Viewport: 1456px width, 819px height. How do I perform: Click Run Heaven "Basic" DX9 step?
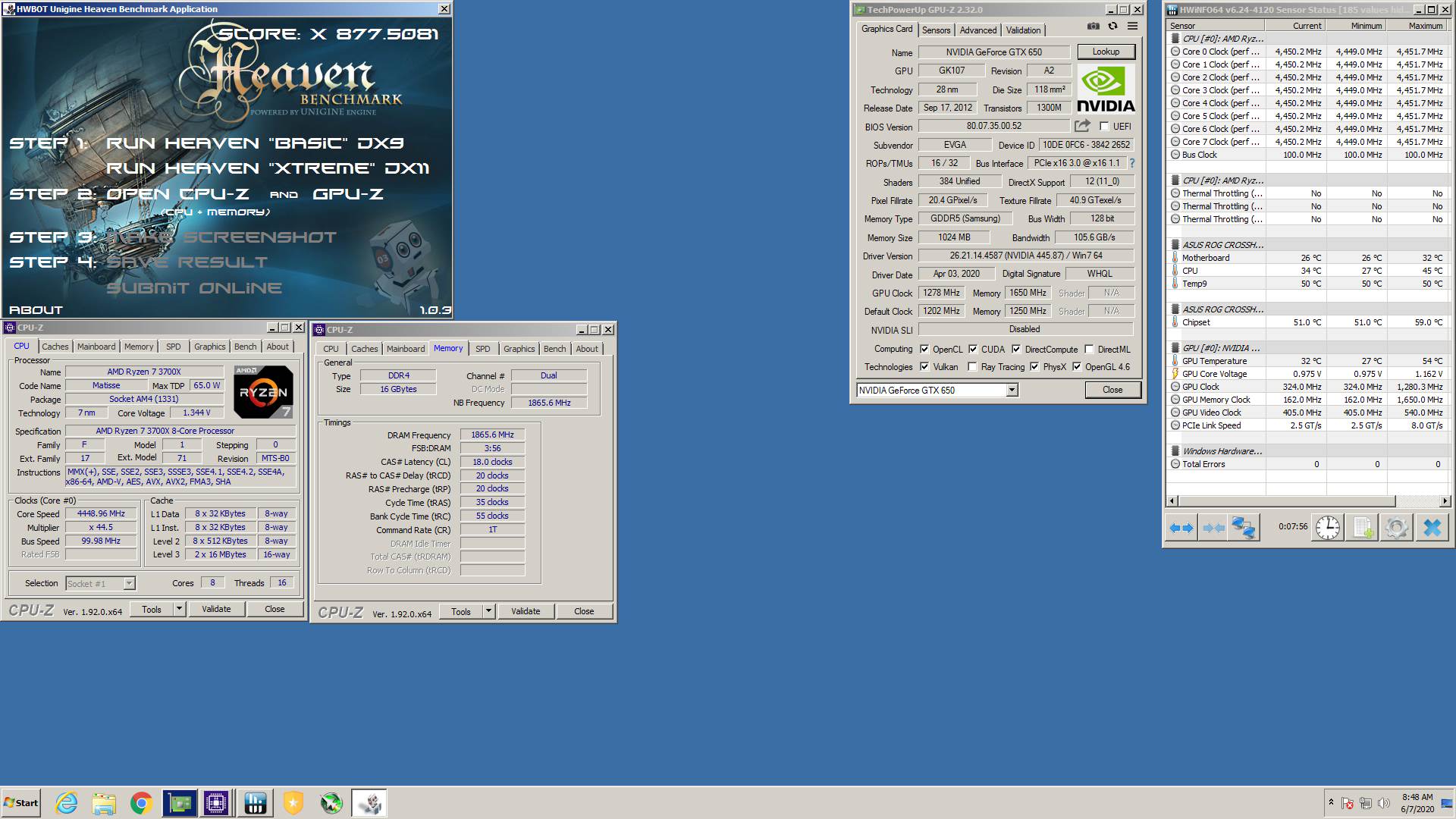coord(255,143)
